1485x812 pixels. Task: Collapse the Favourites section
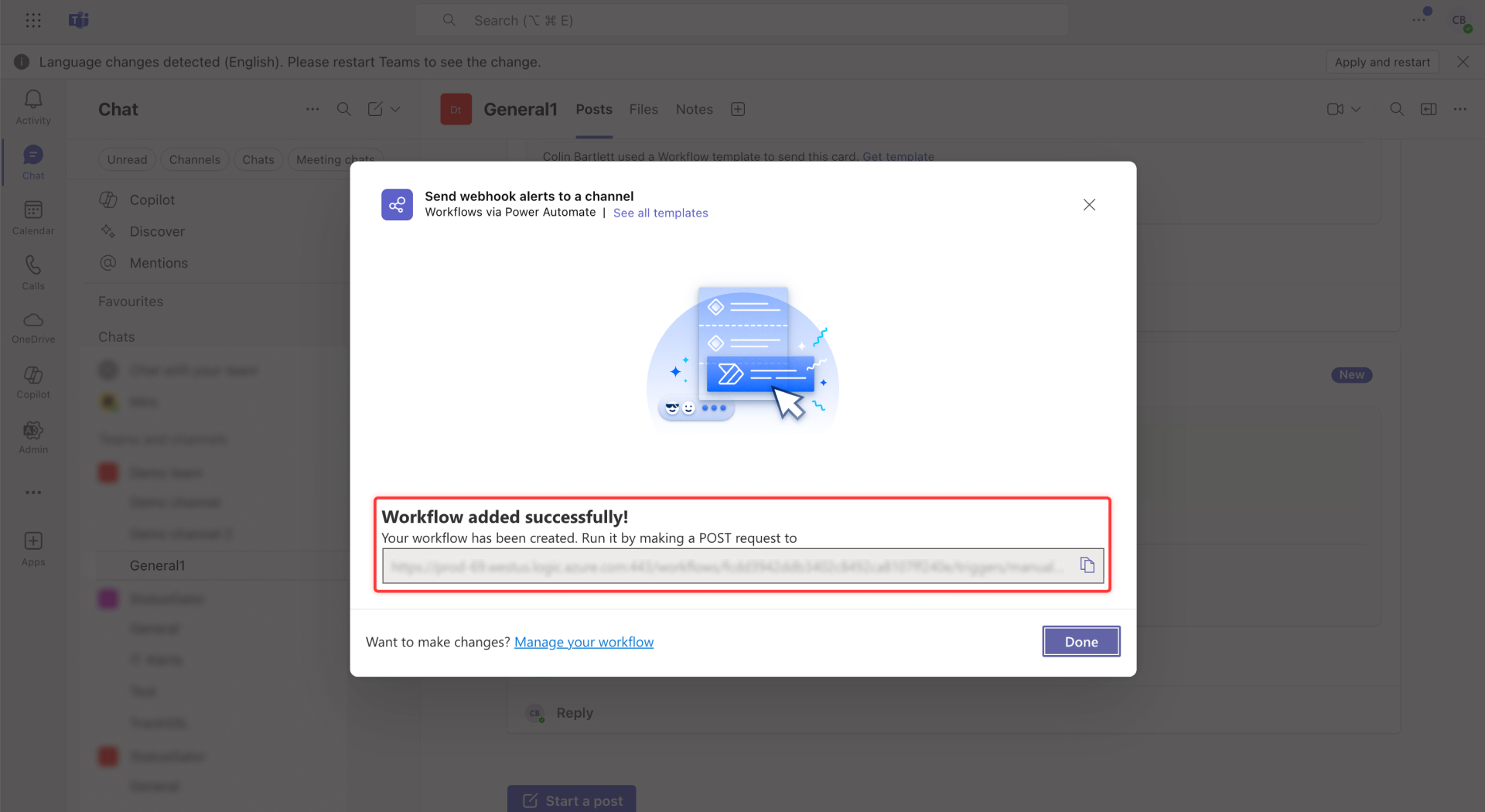click(x=131, y=302)
